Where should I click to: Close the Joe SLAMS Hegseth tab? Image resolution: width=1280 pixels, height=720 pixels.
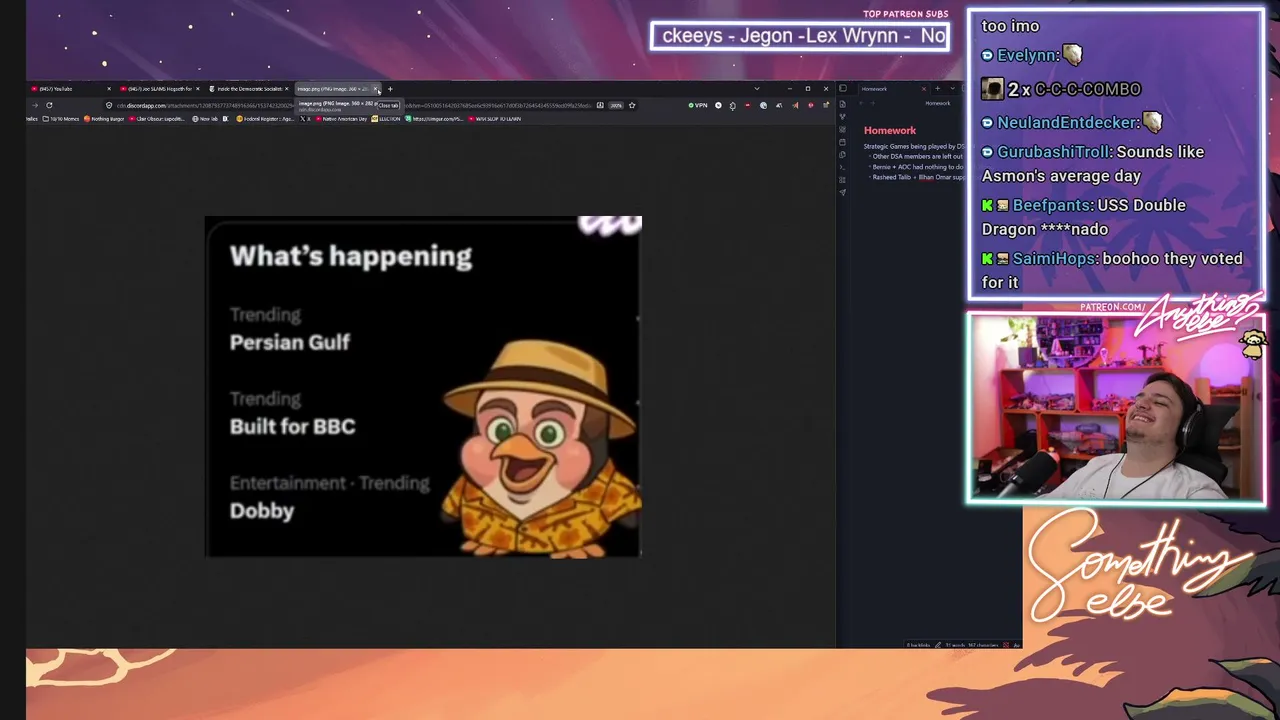point(197,89)
